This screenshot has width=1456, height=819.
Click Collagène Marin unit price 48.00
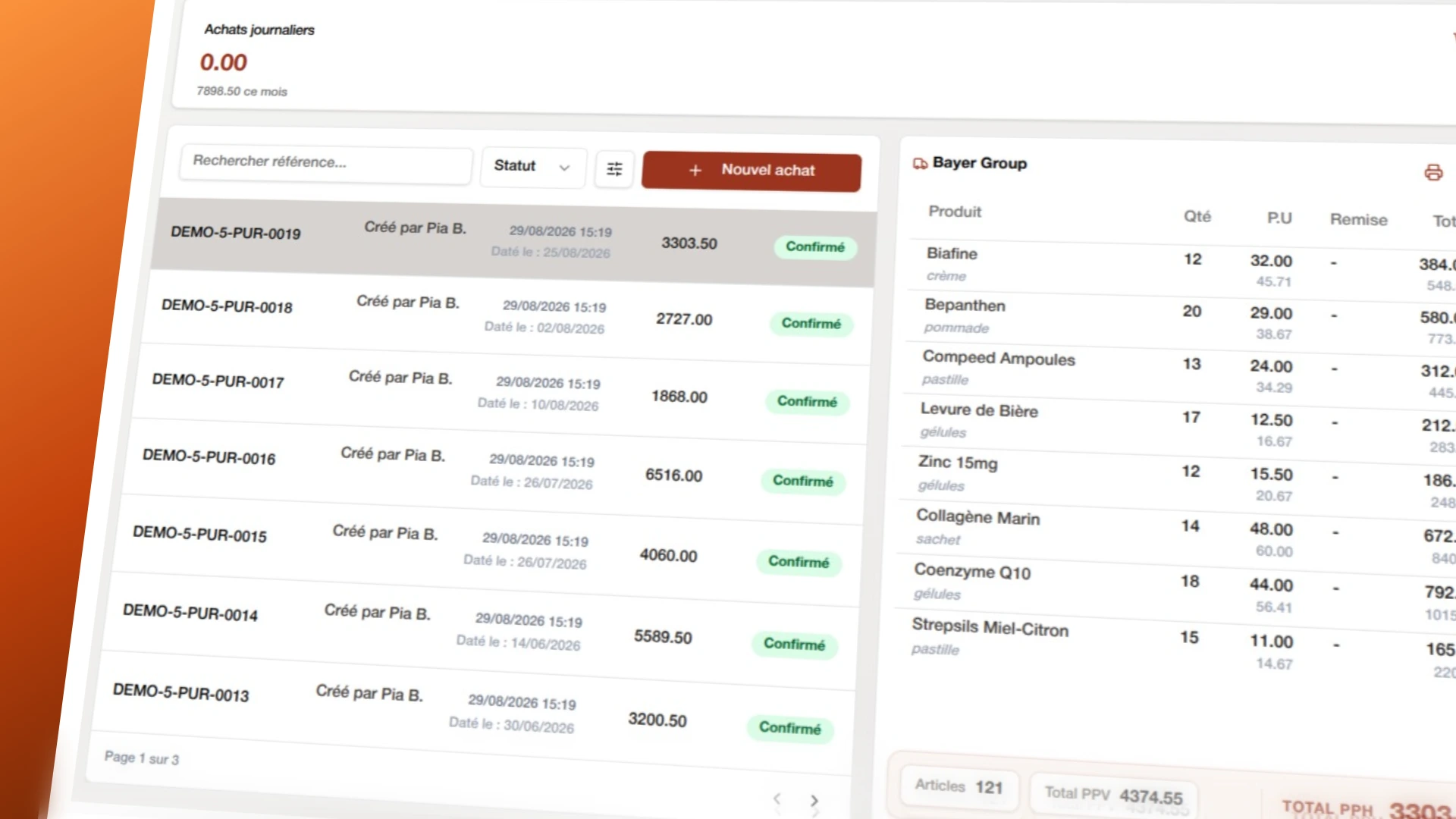[1271, 529]
